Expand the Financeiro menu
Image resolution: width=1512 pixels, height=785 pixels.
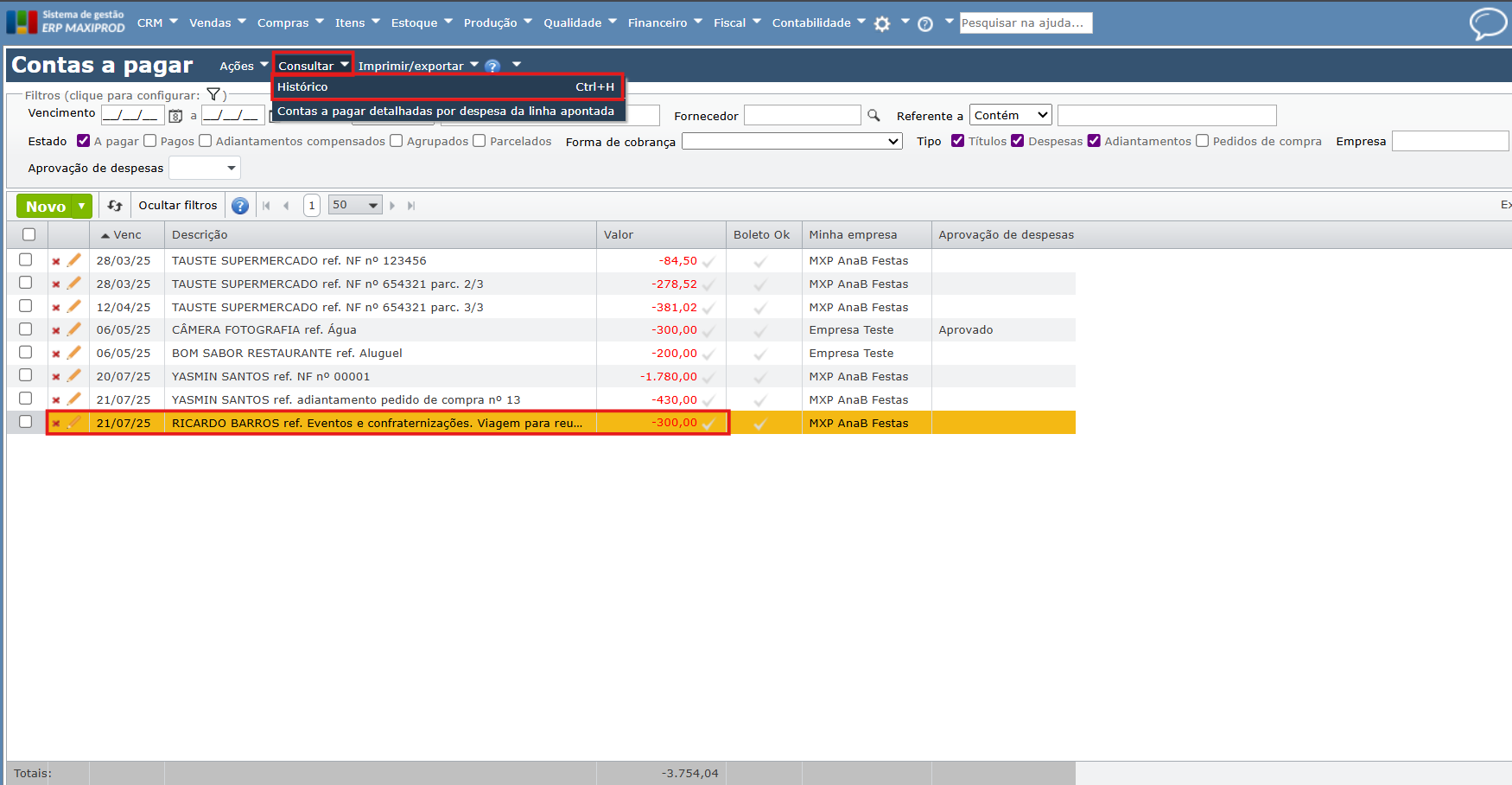coord(665,22)
